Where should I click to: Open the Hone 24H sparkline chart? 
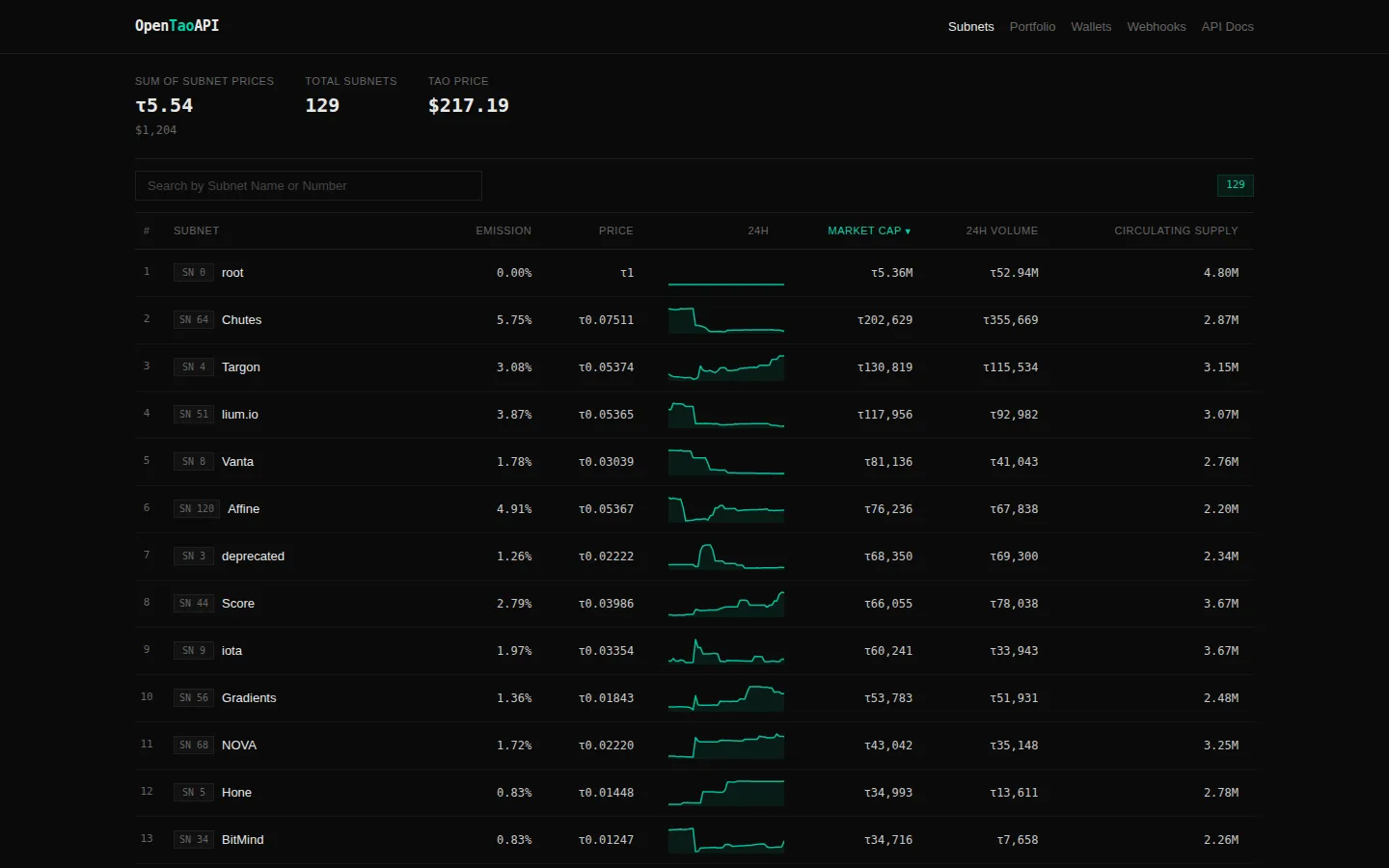click(x=726, y=793)
